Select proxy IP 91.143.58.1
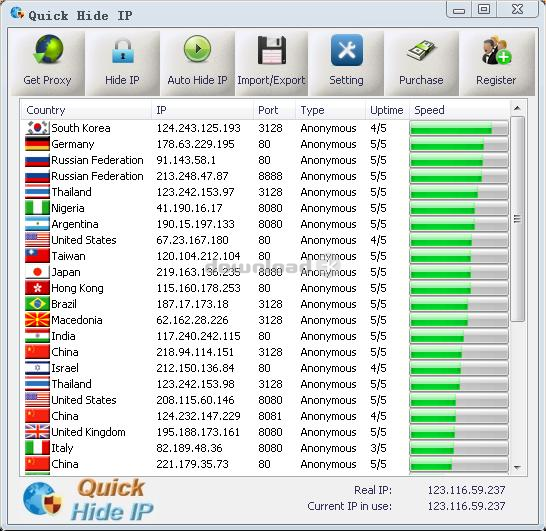 186,160
